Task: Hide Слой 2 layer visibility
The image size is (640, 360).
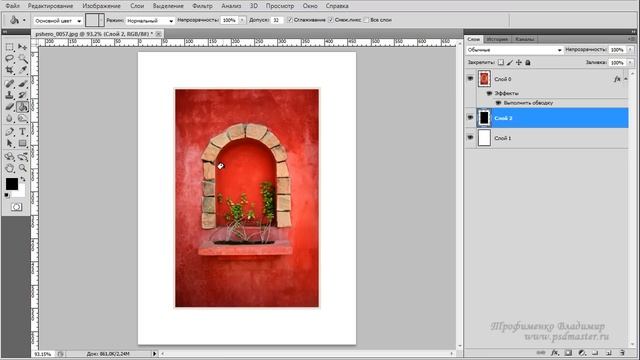Action: coord(470,118)
